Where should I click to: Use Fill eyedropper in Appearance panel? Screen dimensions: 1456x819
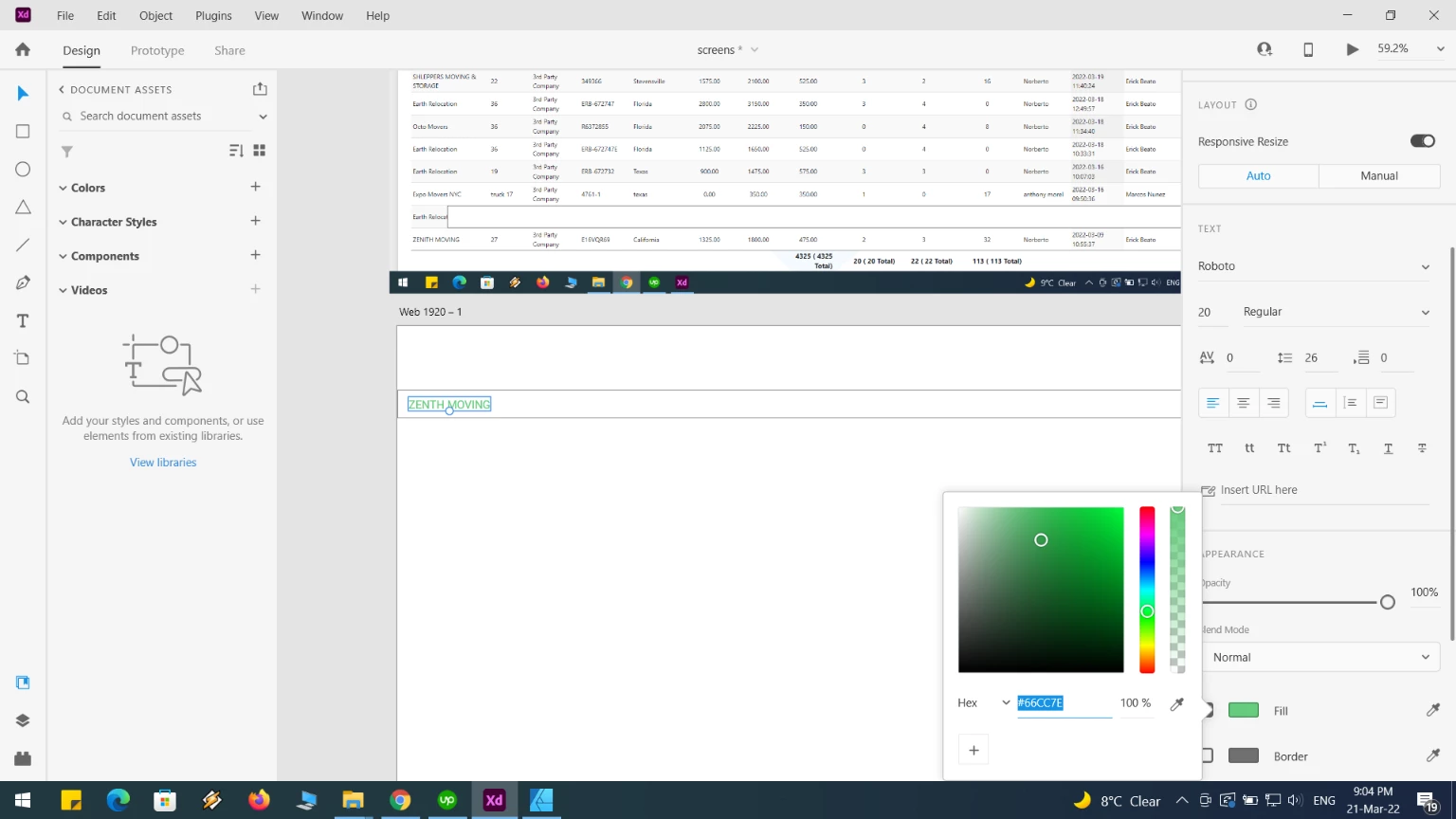pos(1433,710)
